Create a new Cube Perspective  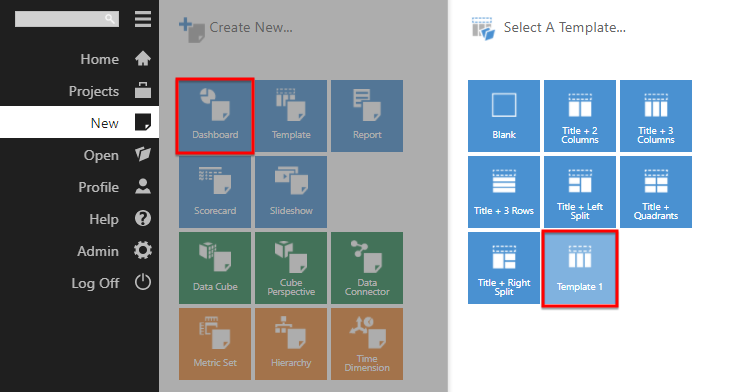291,268
